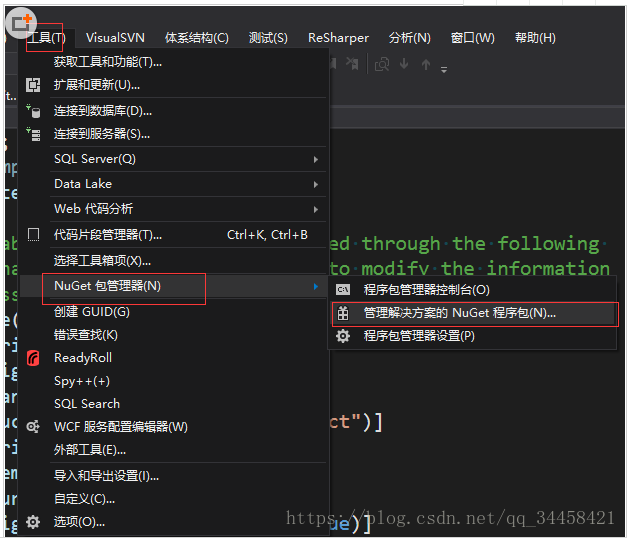Select the SQL Server(Q) entry

pos(95,159)
